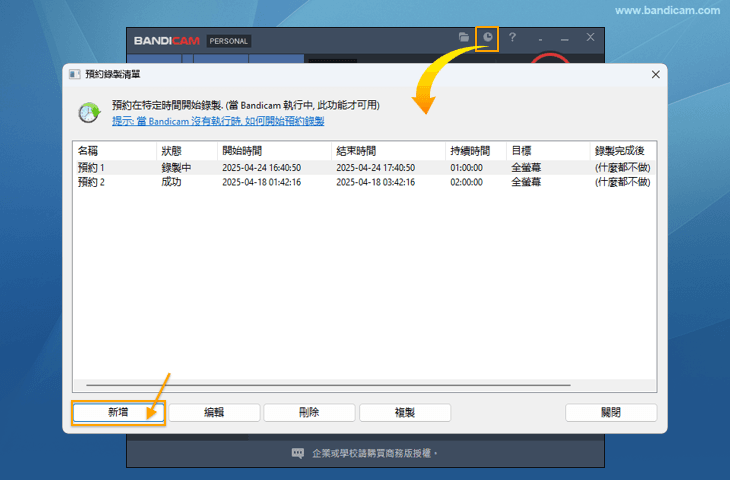
Task: Click start time 2025-04-18 01:42:16
Action: [261, 182]
